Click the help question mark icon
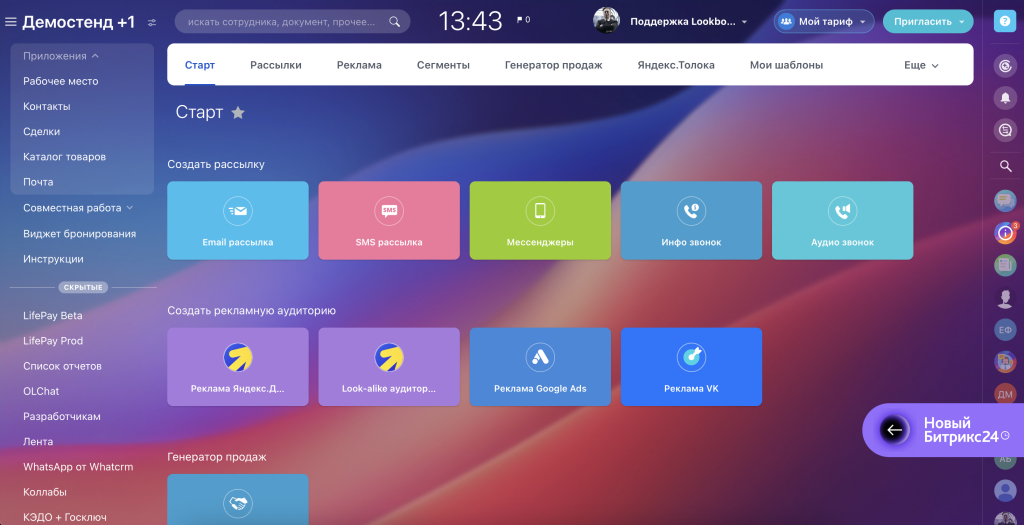Viewport: 1024px width, 525px height. (x=1005, y=21)
